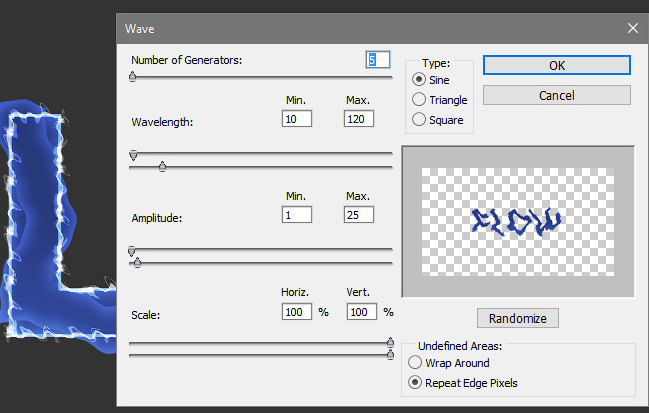Click the Scale Vert. percentage field
Image resolution: width=649 pixels, height=413 pixels.
click(x=362, y=312)
